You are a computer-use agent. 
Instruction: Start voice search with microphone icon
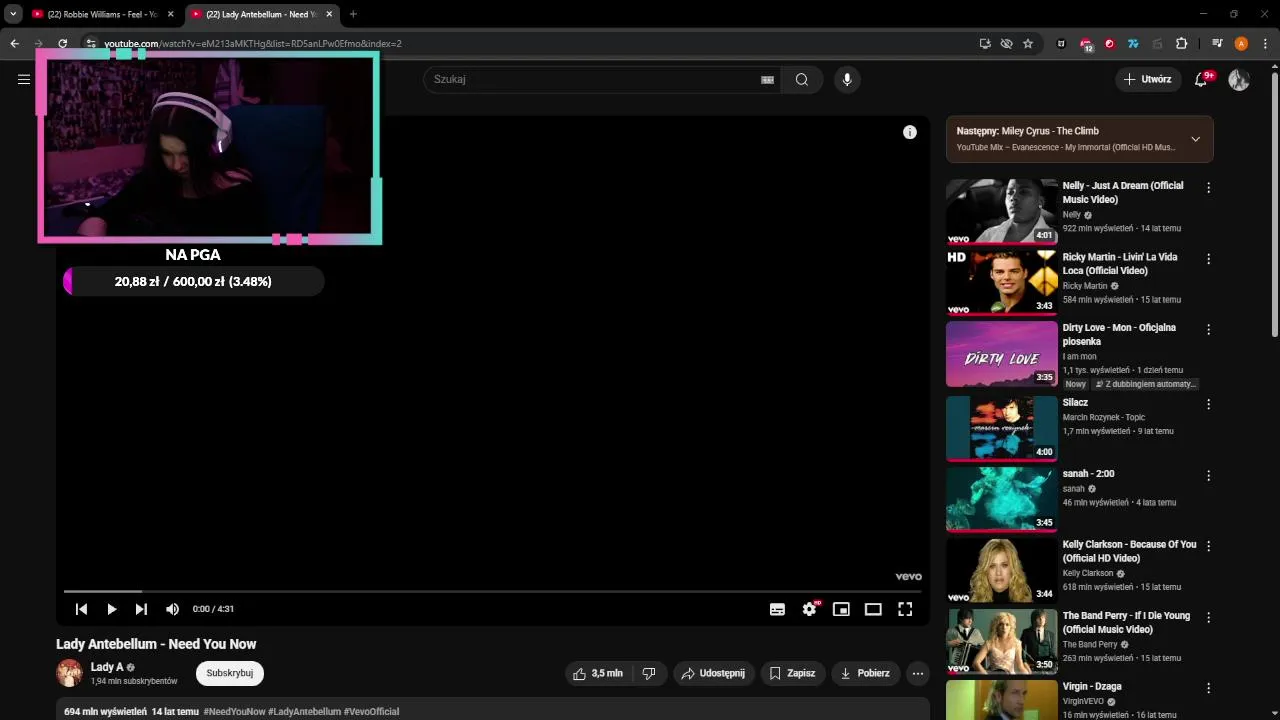[847, 79]
